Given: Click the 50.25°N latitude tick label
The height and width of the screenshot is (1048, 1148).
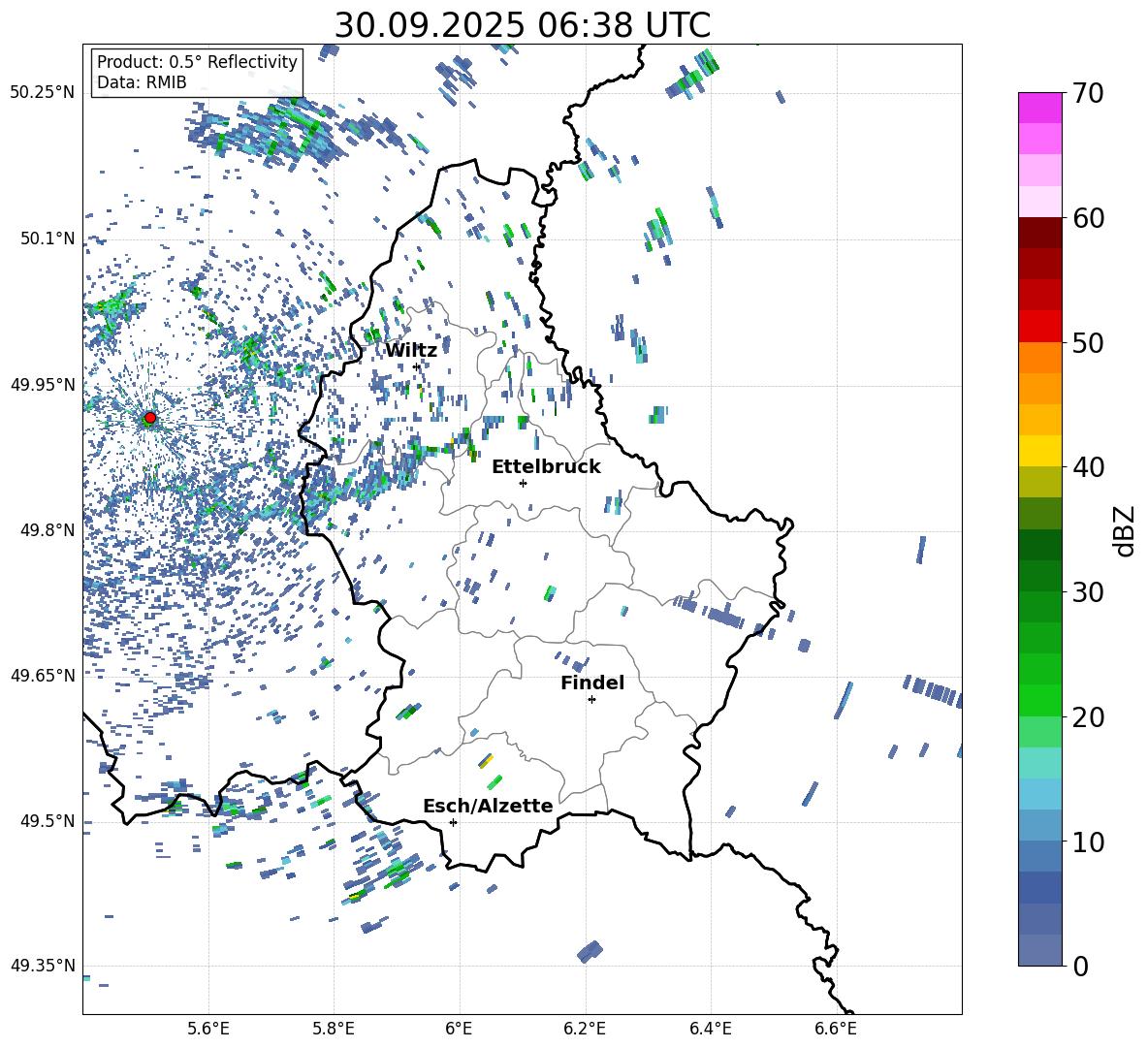Looking at the screenshot, I should [x=43, y=93].
